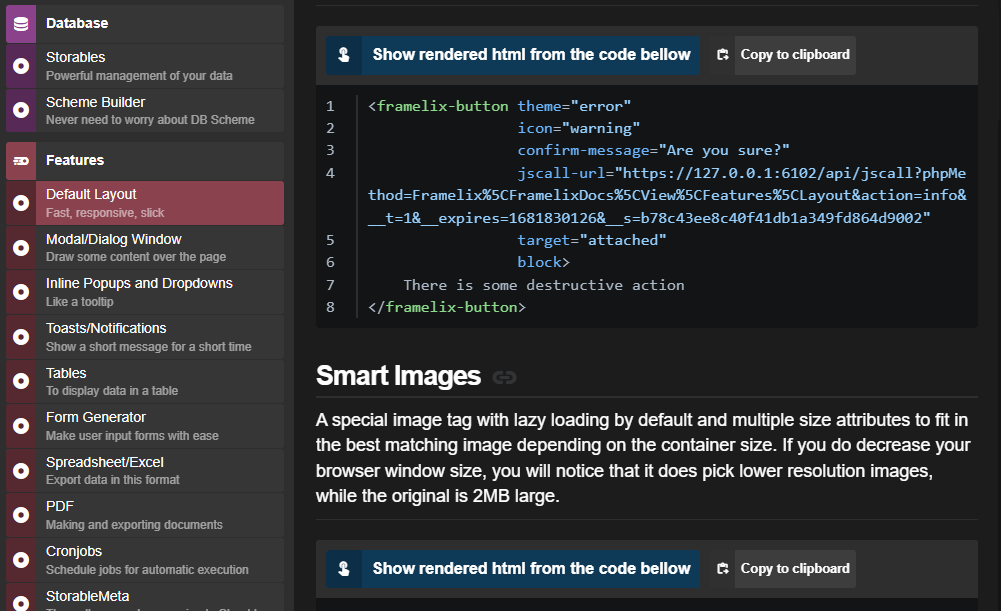Copy Smart Images code to clipboard
The height and width of the screenshot is (611, 1001).
pyautogui.click(x=782, y=569)
